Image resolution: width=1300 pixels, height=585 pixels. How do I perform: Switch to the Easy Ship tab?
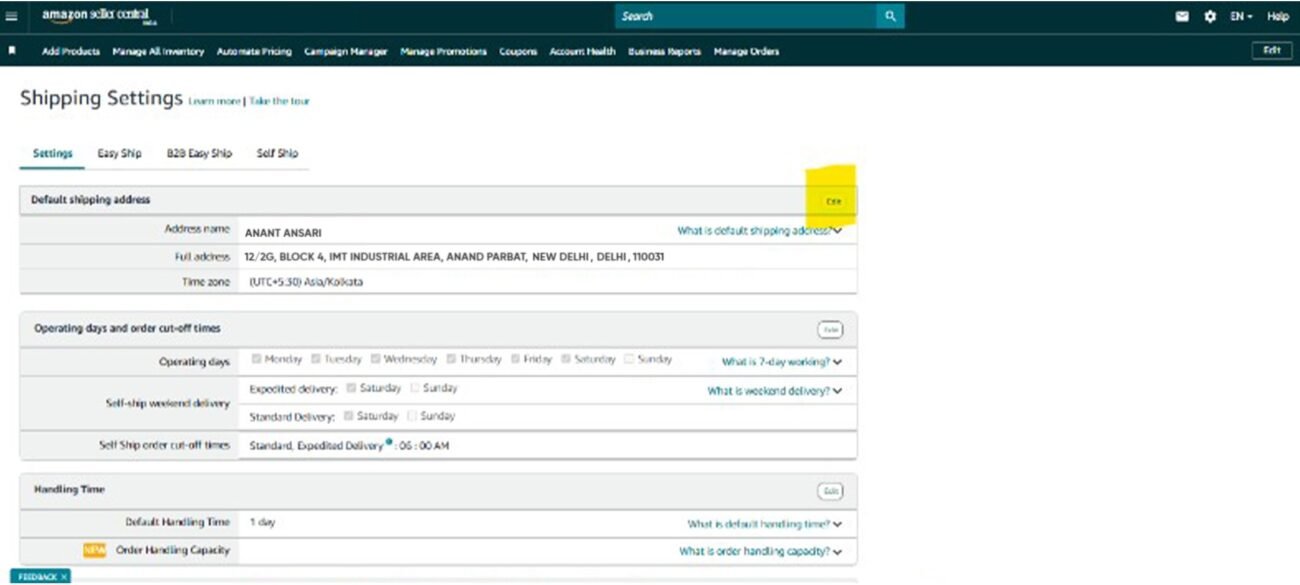click(x=119, y=154)
